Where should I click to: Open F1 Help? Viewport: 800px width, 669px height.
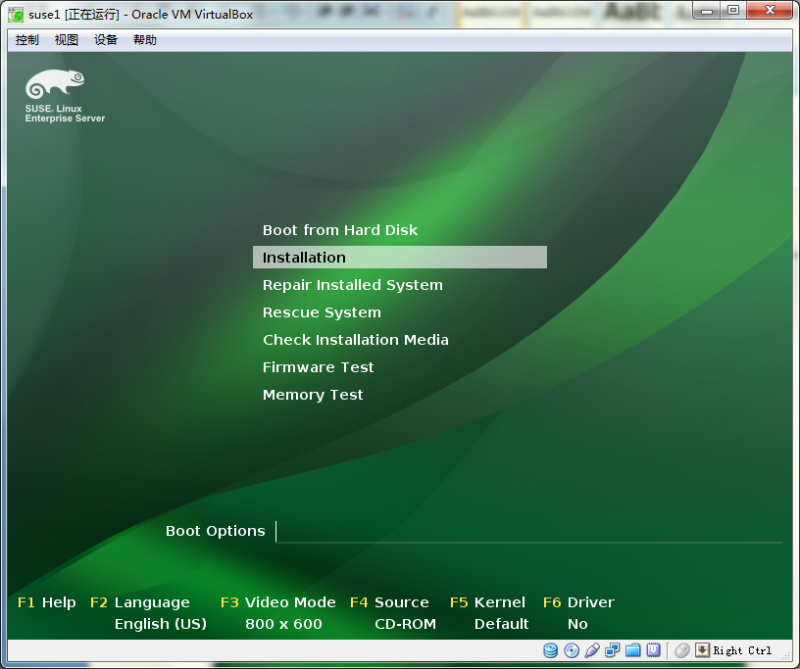click(x=46, y=602)
